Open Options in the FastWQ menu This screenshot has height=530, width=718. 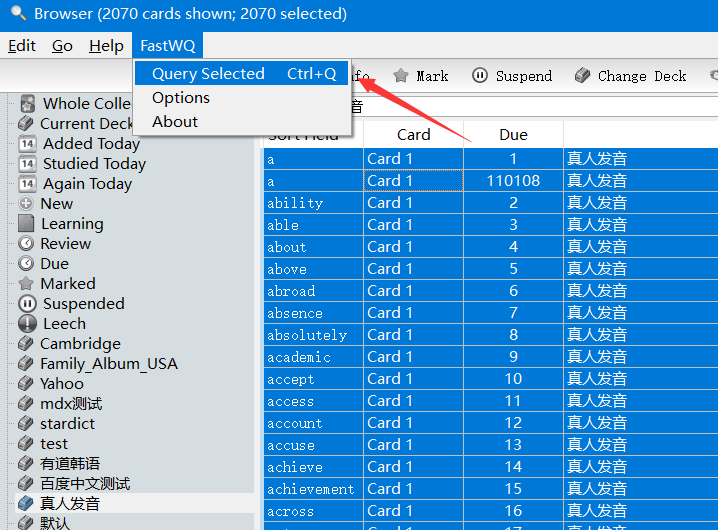tap(181, 98)
